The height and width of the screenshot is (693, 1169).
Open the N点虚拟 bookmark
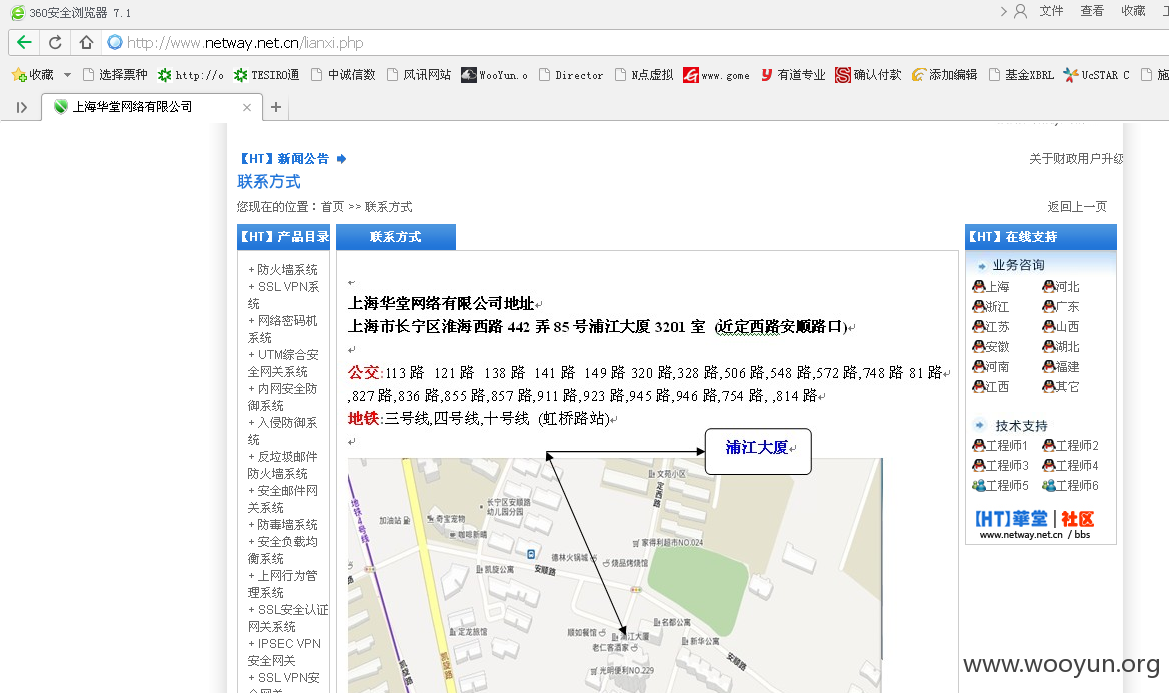pyautogui.click(x=644, y=75)
